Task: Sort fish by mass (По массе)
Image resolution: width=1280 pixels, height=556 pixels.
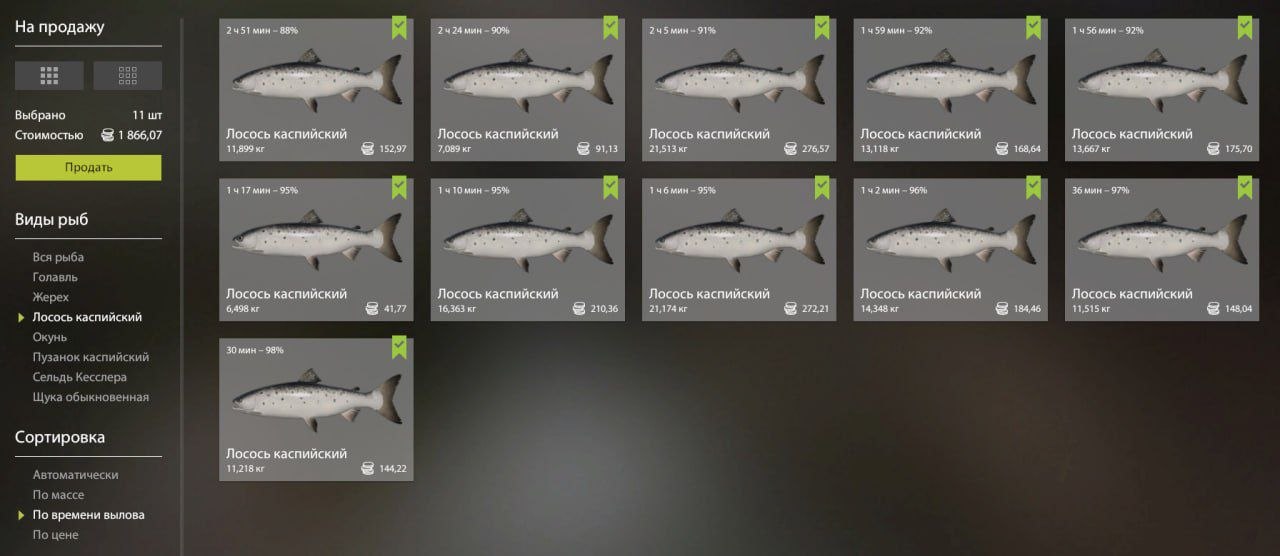Action: [58, 495]
